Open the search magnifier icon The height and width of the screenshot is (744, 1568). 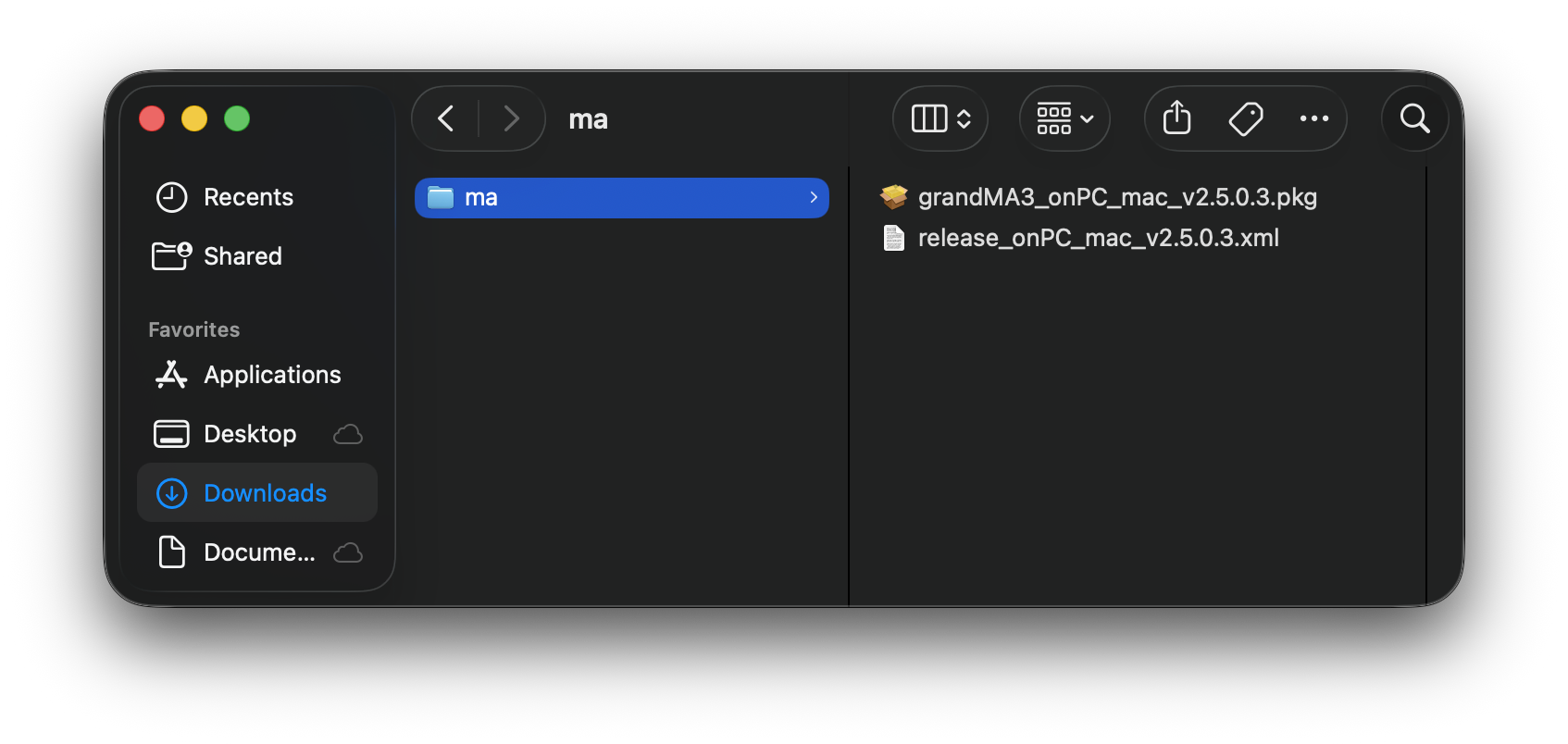pyautogui.click(x=1414, y=118)
